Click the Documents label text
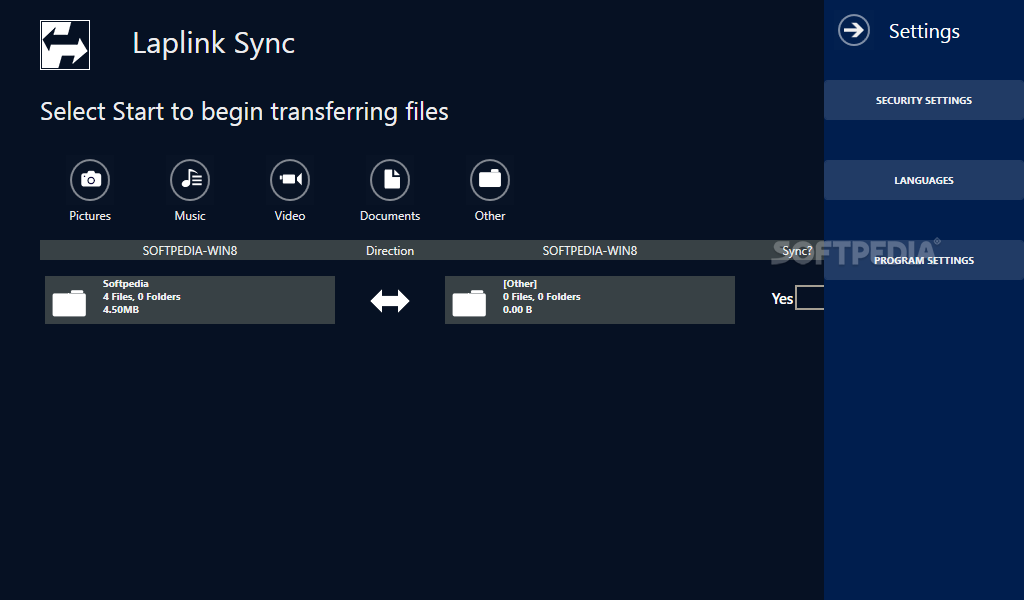Viewport: 1024px width, 600px height. coord(390,215)
